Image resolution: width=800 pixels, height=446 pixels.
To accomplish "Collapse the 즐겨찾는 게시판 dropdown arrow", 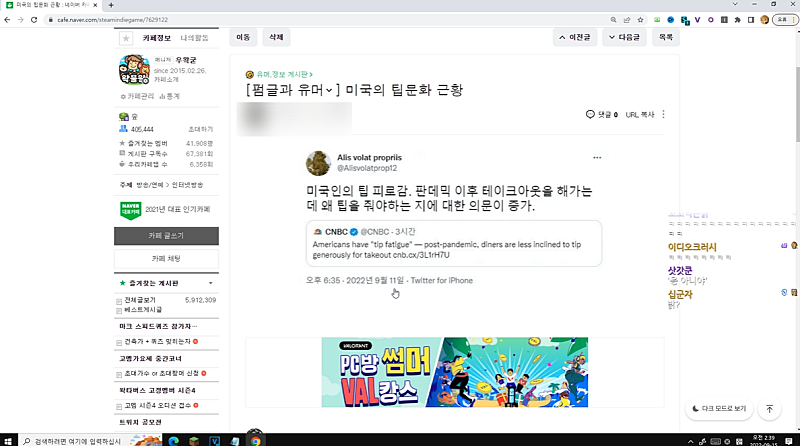I will click(x=210, y=283).
